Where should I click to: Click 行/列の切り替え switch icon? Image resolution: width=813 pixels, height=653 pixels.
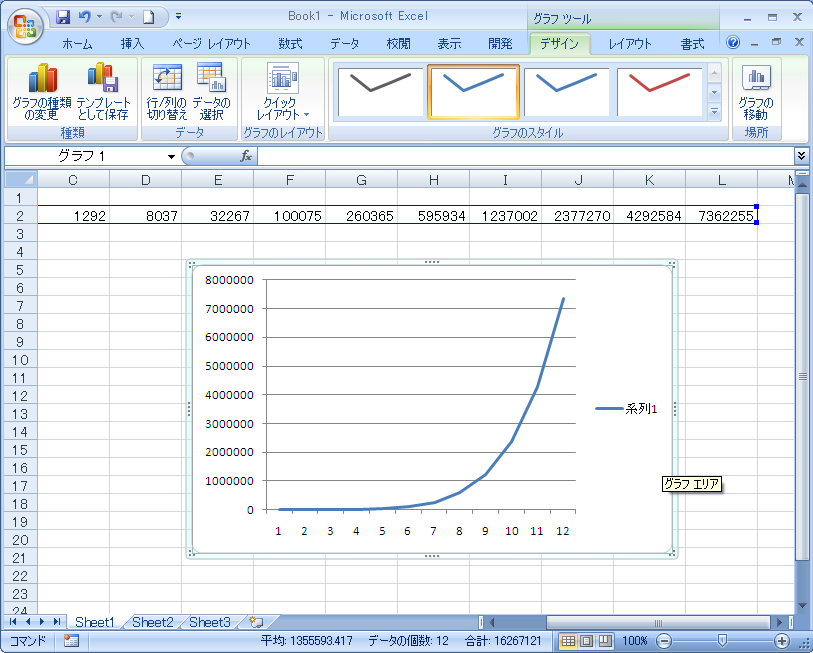coord(167,78)
